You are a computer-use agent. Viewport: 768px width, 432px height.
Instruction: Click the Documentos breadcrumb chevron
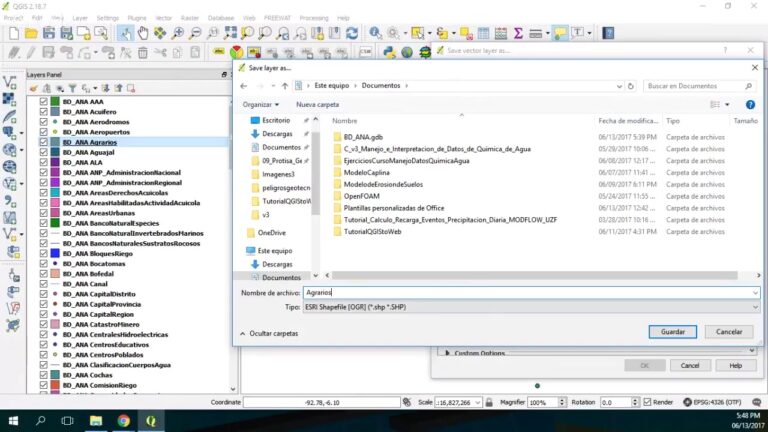407,86
